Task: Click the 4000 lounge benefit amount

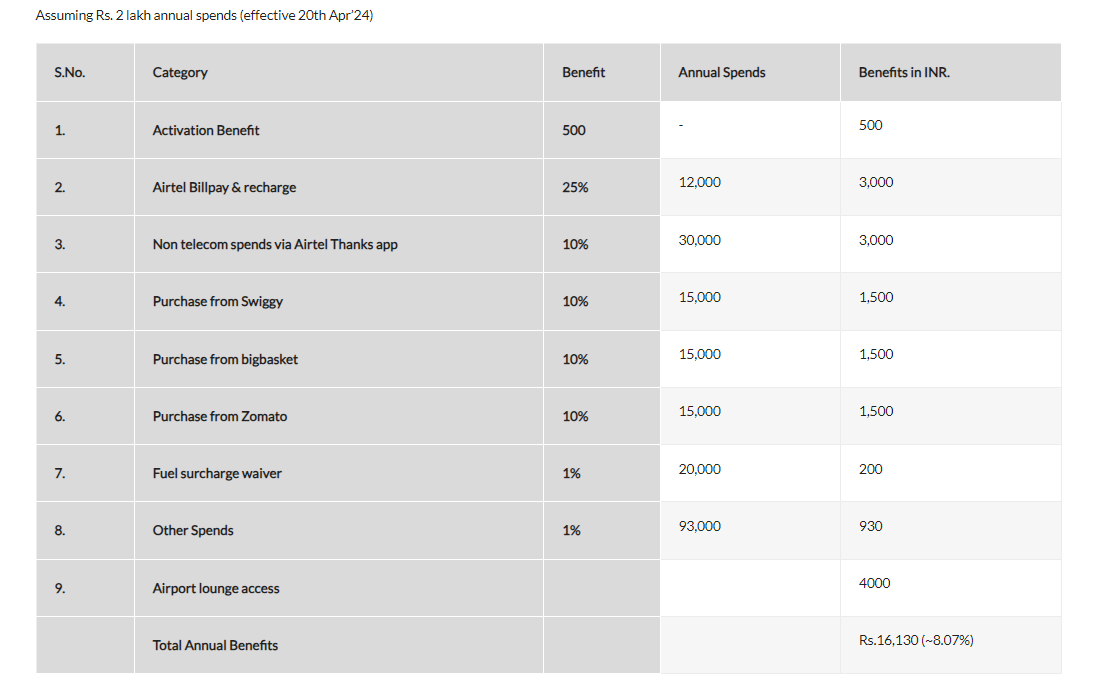Action: pos(874,583)
